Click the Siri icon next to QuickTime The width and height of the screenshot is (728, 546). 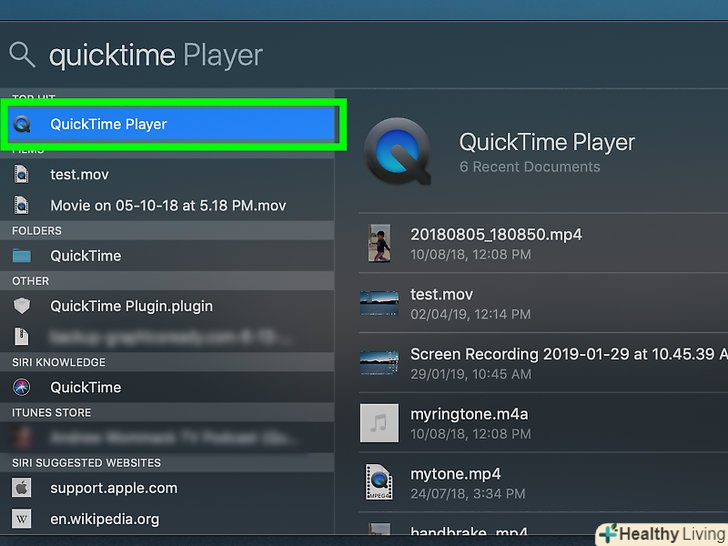(x=22, y=387)
